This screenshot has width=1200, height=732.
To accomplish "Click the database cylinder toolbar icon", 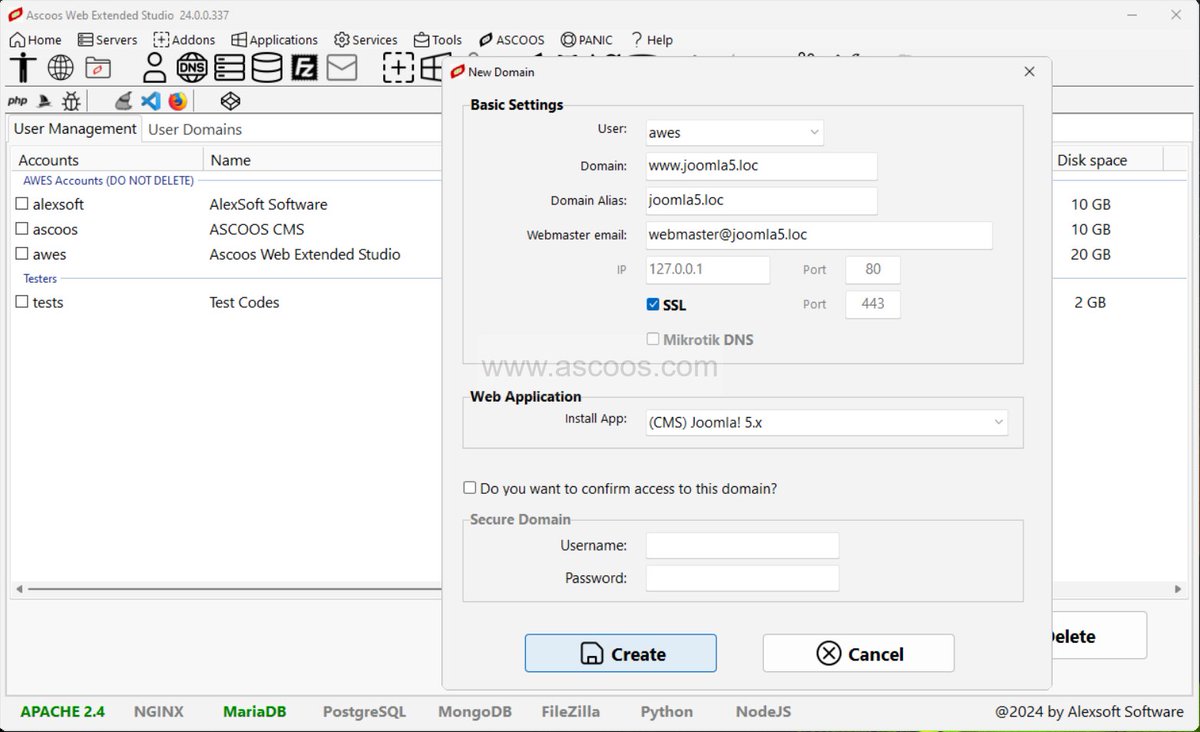I will 267,68.
